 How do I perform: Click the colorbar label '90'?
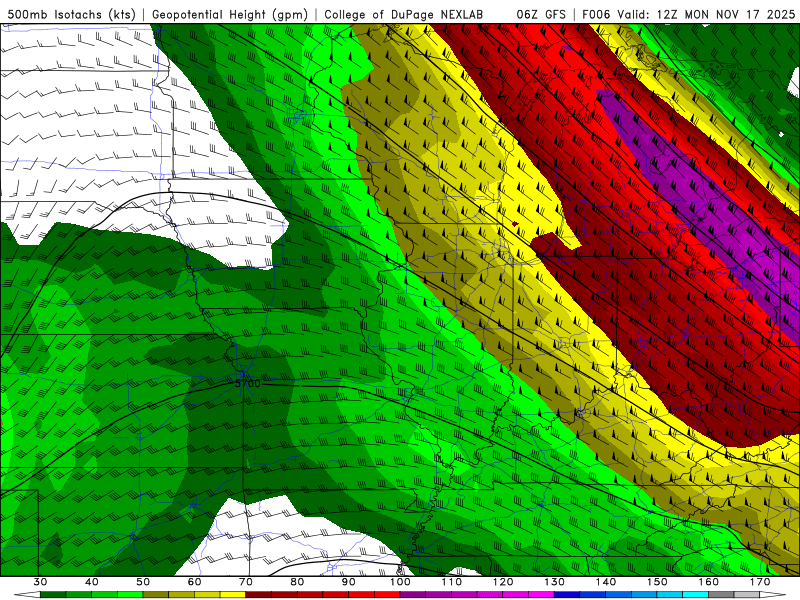pyautogui.click(x=348, y=582)
